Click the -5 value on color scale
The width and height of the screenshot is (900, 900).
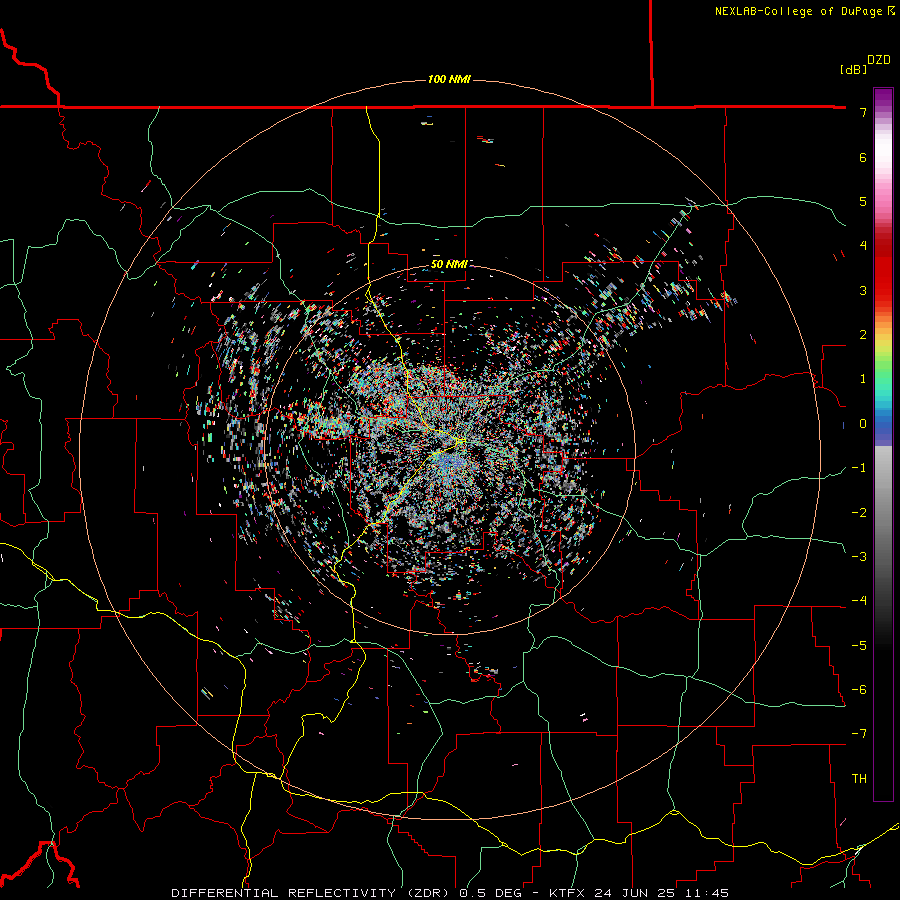859,646
